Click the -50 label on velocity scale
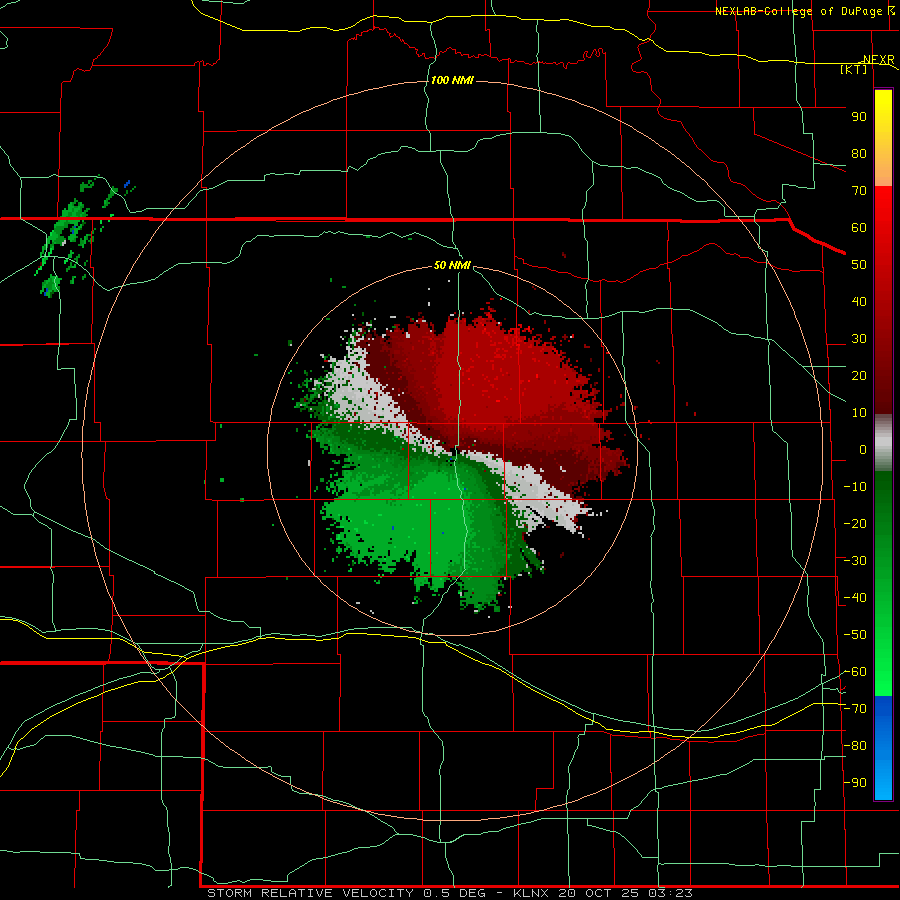Image resolution: width=900 pixels, height=900 pixels. pyautogui.click(x=855, y=635)
